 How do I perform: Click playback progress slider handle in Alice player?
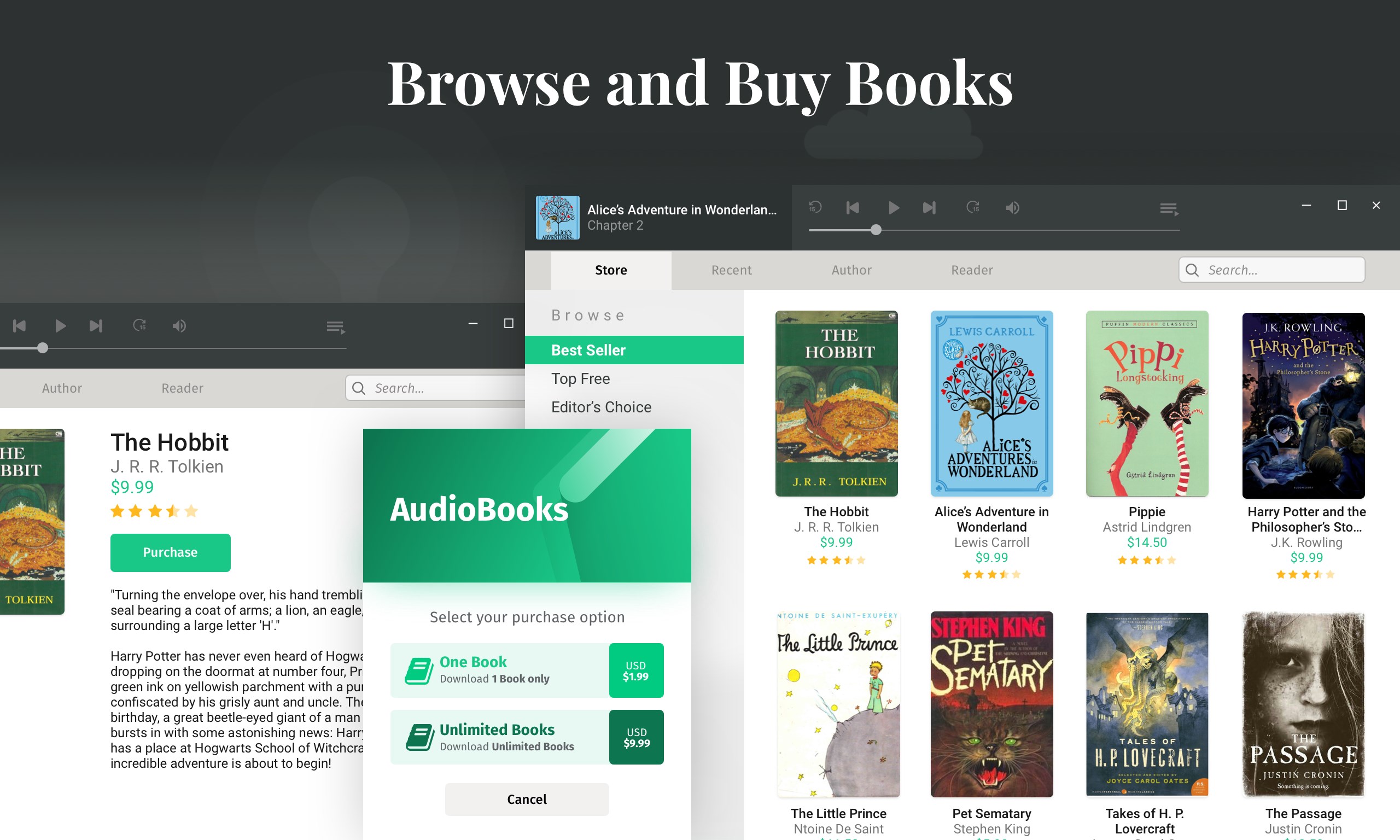[876, 230]
